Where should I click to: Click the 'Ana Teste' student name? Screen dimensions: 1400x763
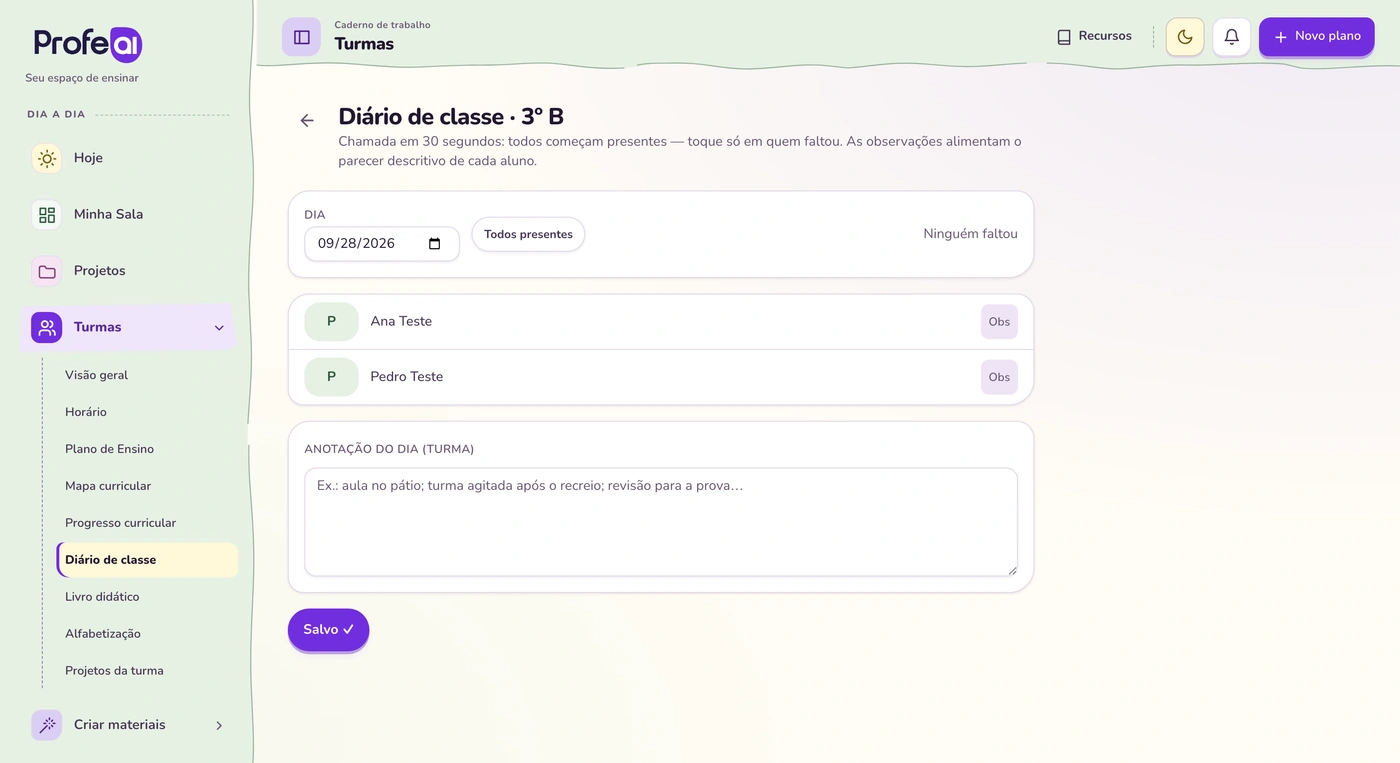coord(401,322)
